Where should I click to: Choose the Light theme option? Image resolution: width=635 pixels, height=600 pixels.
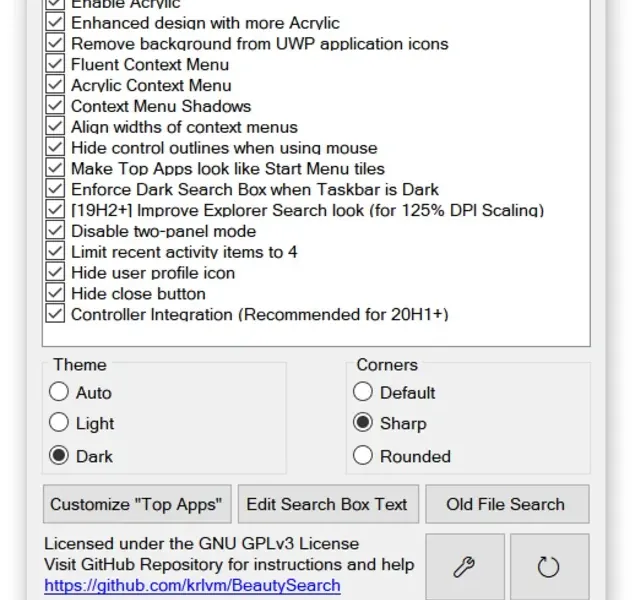click(60, 423)
